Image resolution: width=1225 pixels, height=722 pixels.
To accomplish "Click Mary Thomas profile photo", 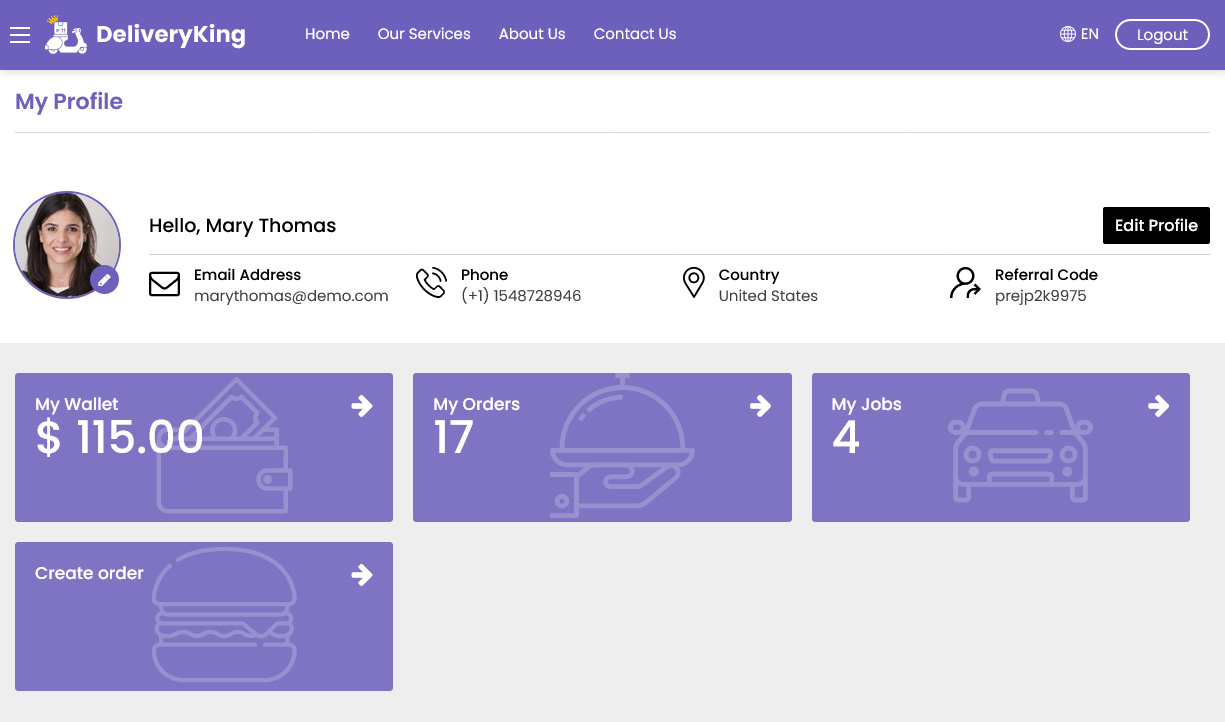I will 67,245.
